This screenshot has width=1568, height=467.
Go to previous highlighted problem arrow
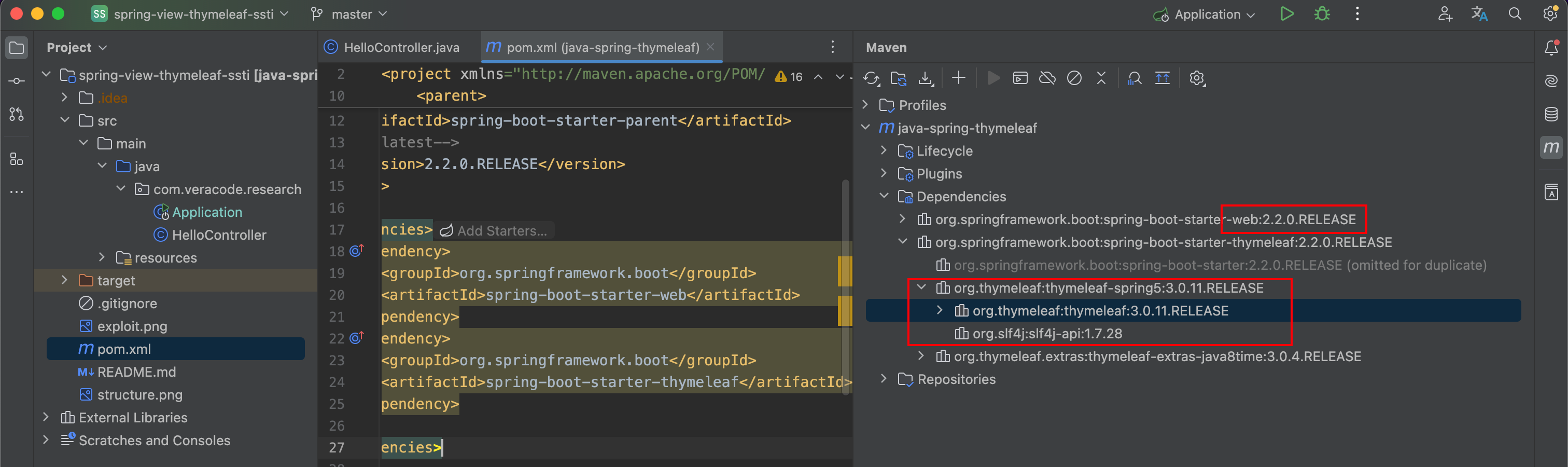(818, 77)
